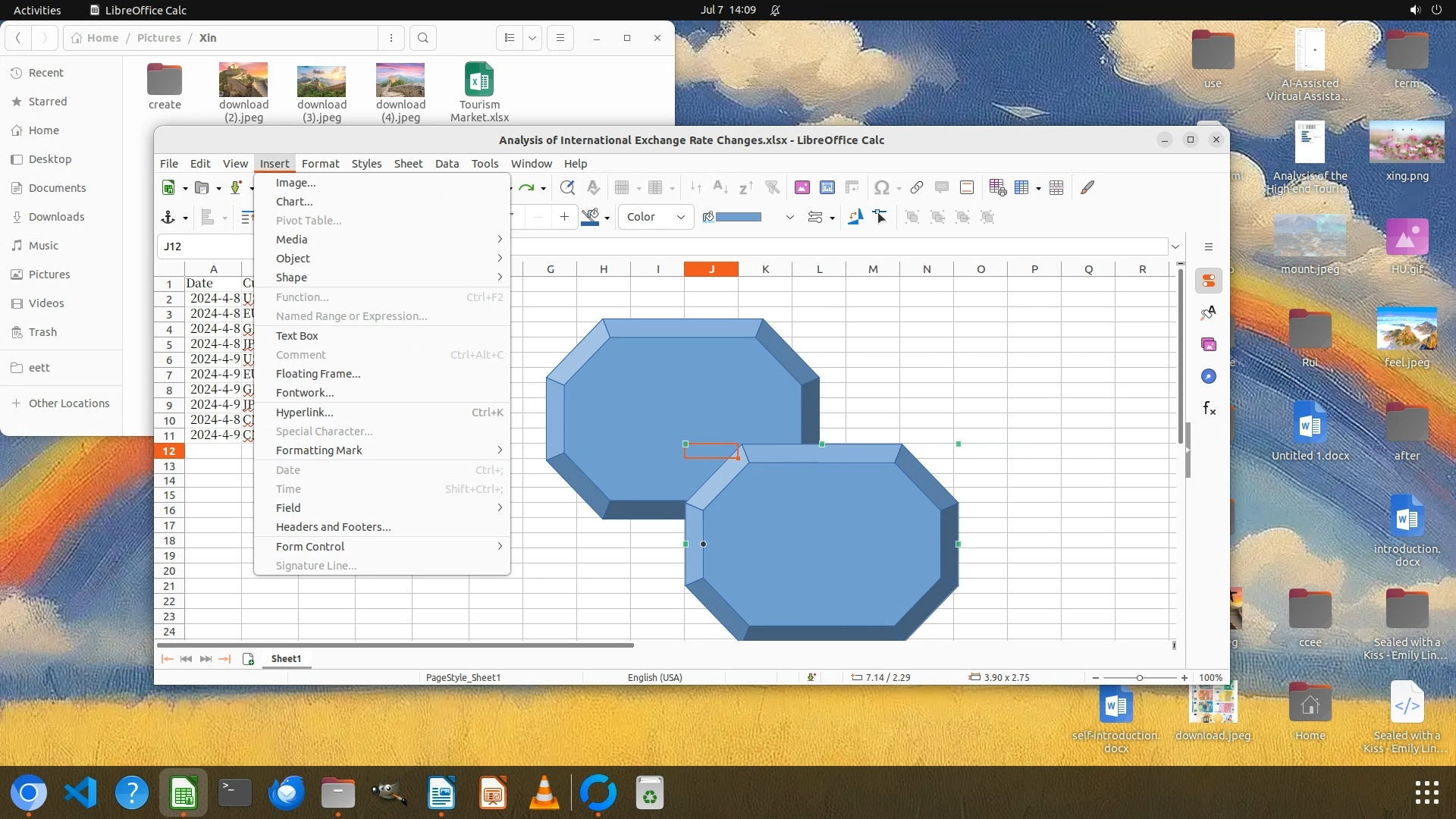Open the sidebar Navigator deck
Screen dimensions: 1456x819
pos(1209,377)
